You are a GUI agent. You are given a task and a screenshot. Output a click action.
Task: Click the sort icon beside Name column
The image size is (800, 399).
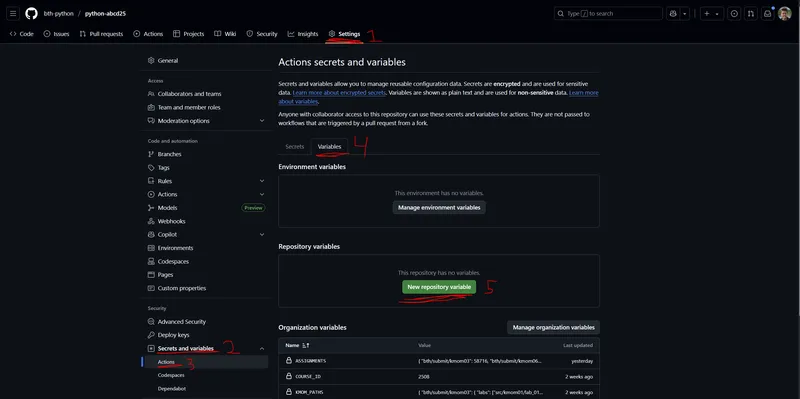click(x=306, y=345)
